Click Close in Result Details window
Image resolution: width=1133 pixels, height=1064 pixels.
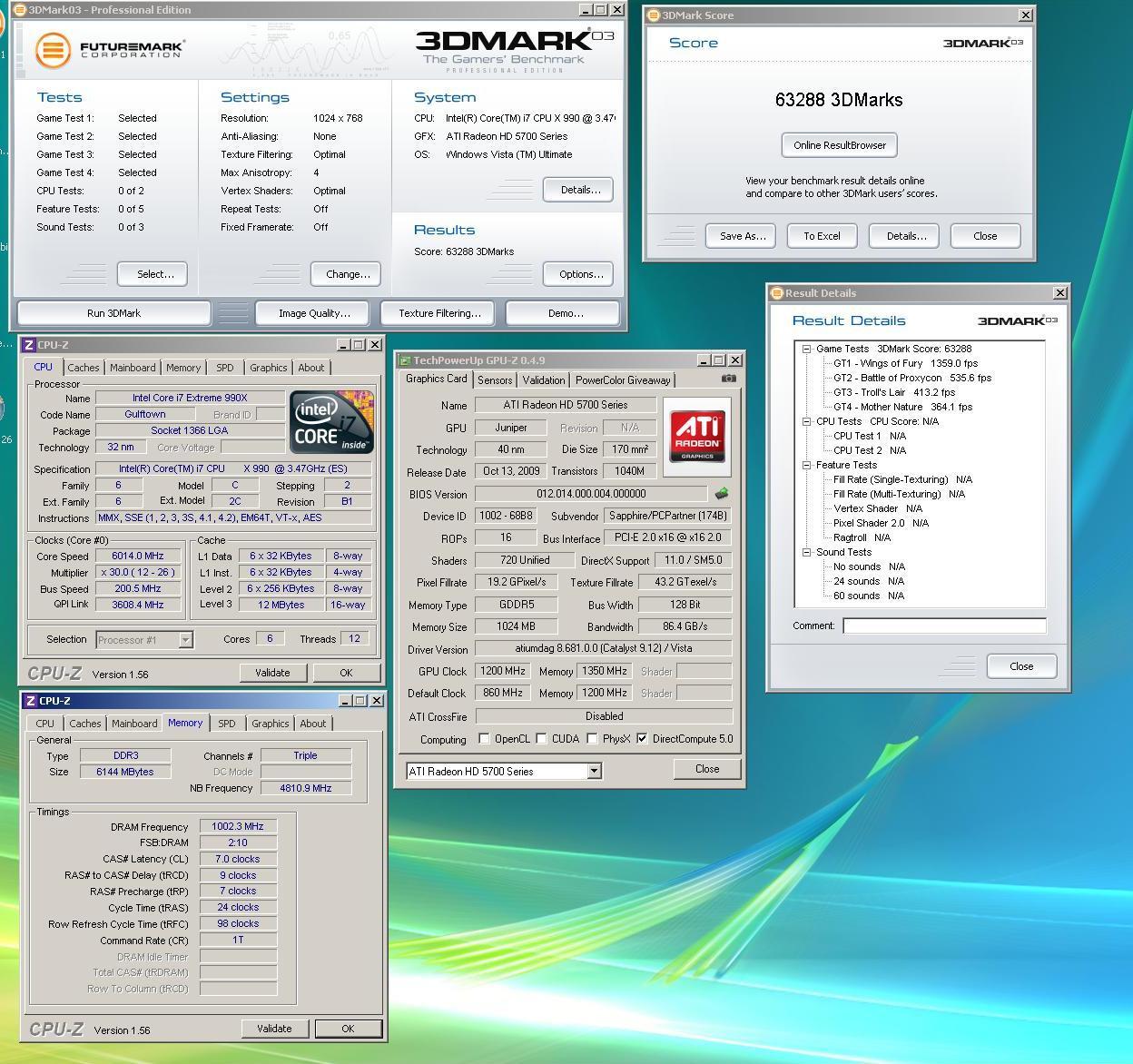coord(1021,666)
